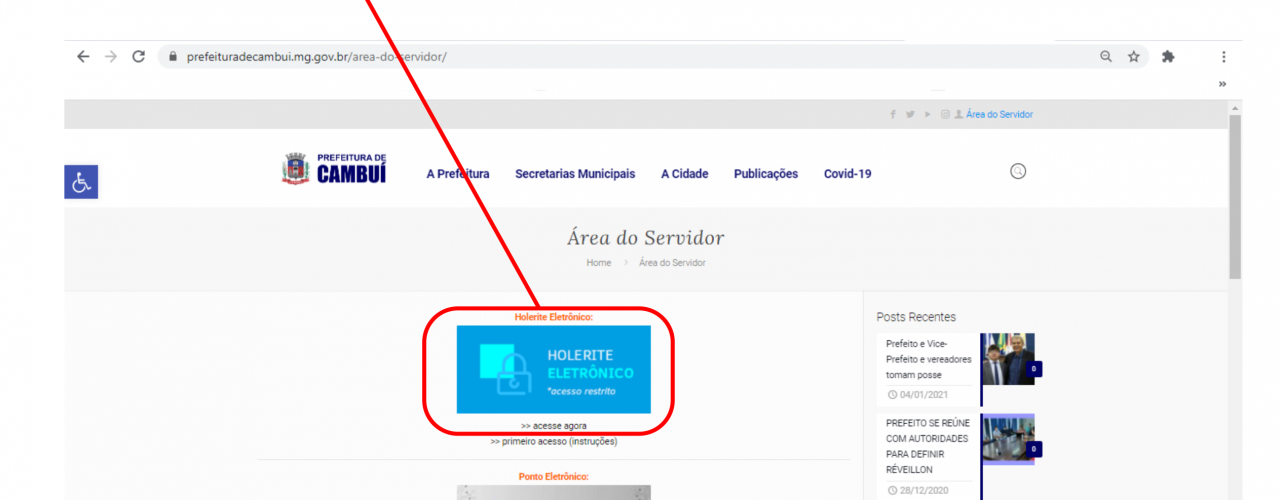Open the Instagram icon in top bar

click(x=945, y=115)
